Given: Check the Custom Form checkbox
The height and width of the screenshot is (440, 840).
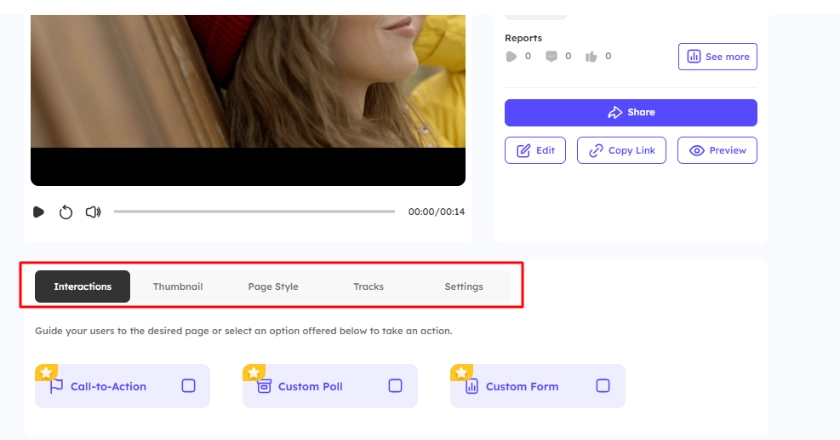Looking at the screenshot, I should [602, 386].
